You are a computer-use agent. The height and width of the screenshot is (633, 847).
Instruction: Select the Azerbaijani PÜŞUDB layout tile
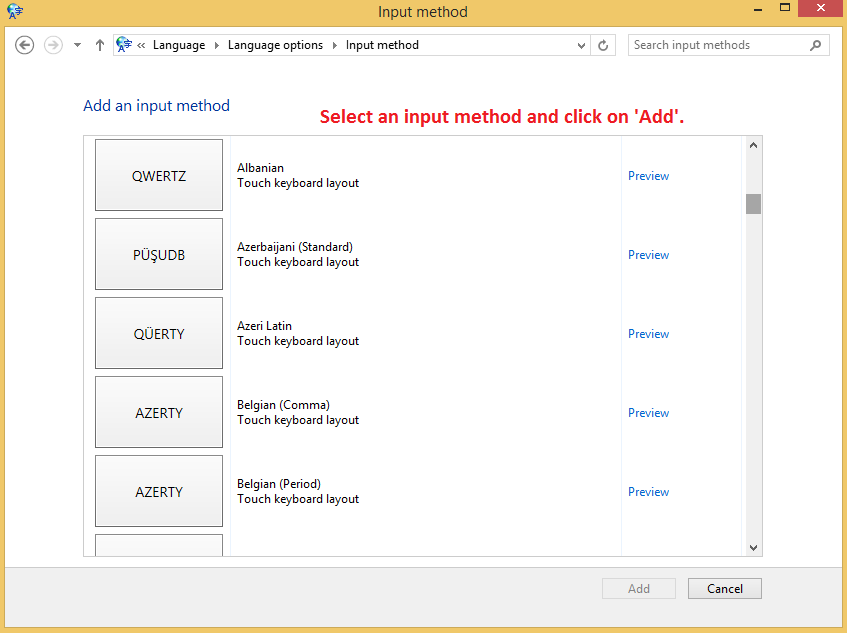click(159, 254)
